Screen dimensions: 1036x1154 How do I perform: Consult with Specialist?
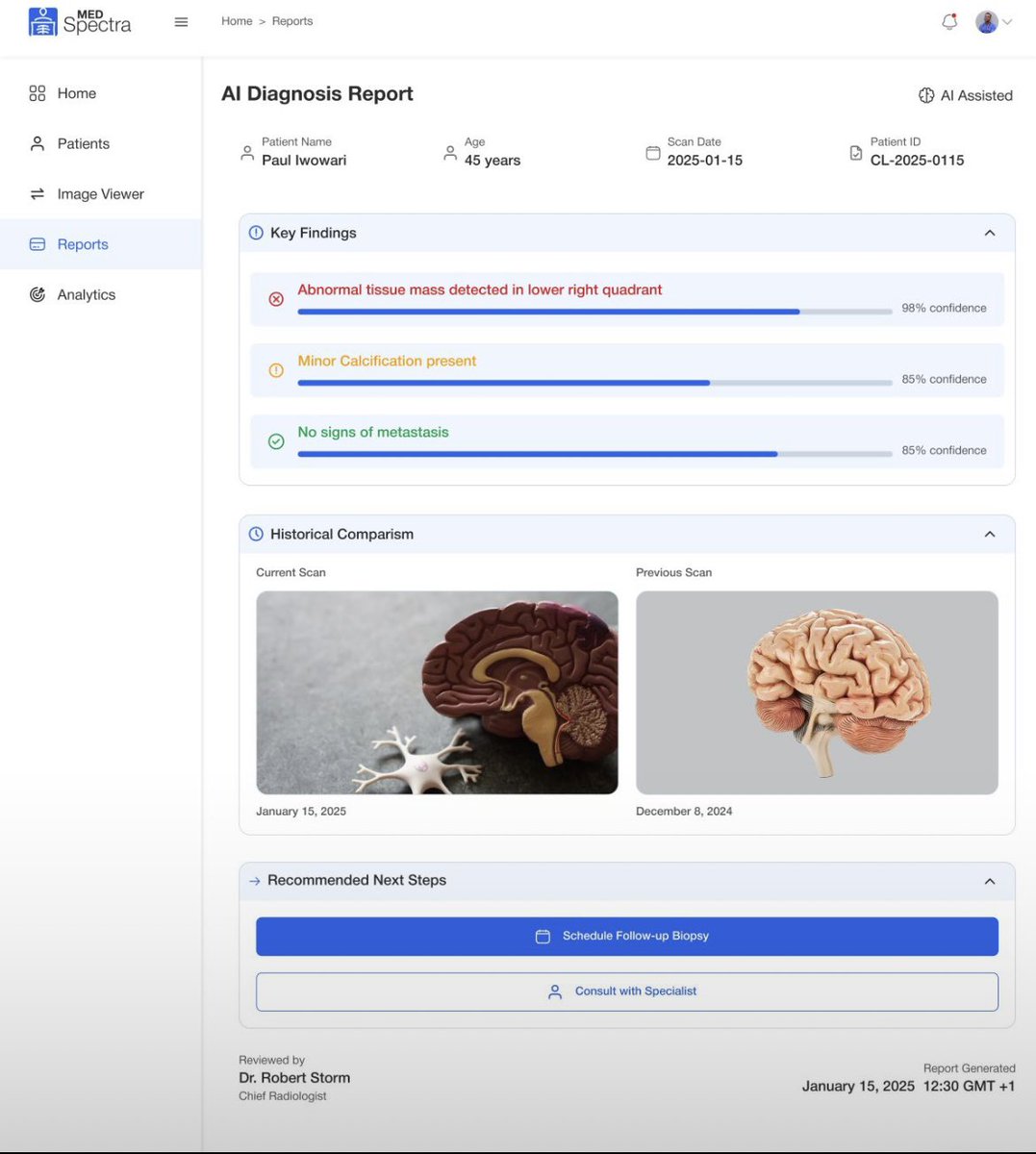coord(626,991)
